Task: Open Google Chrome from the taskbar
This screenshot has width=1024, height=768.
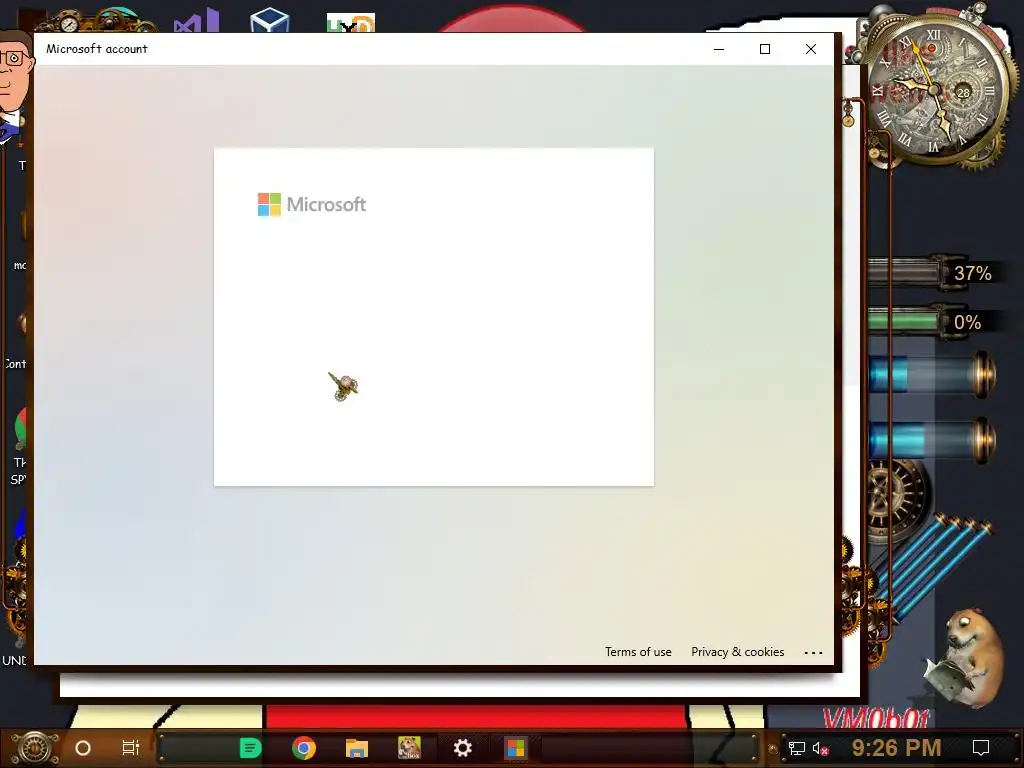Action: click(304, 748)
